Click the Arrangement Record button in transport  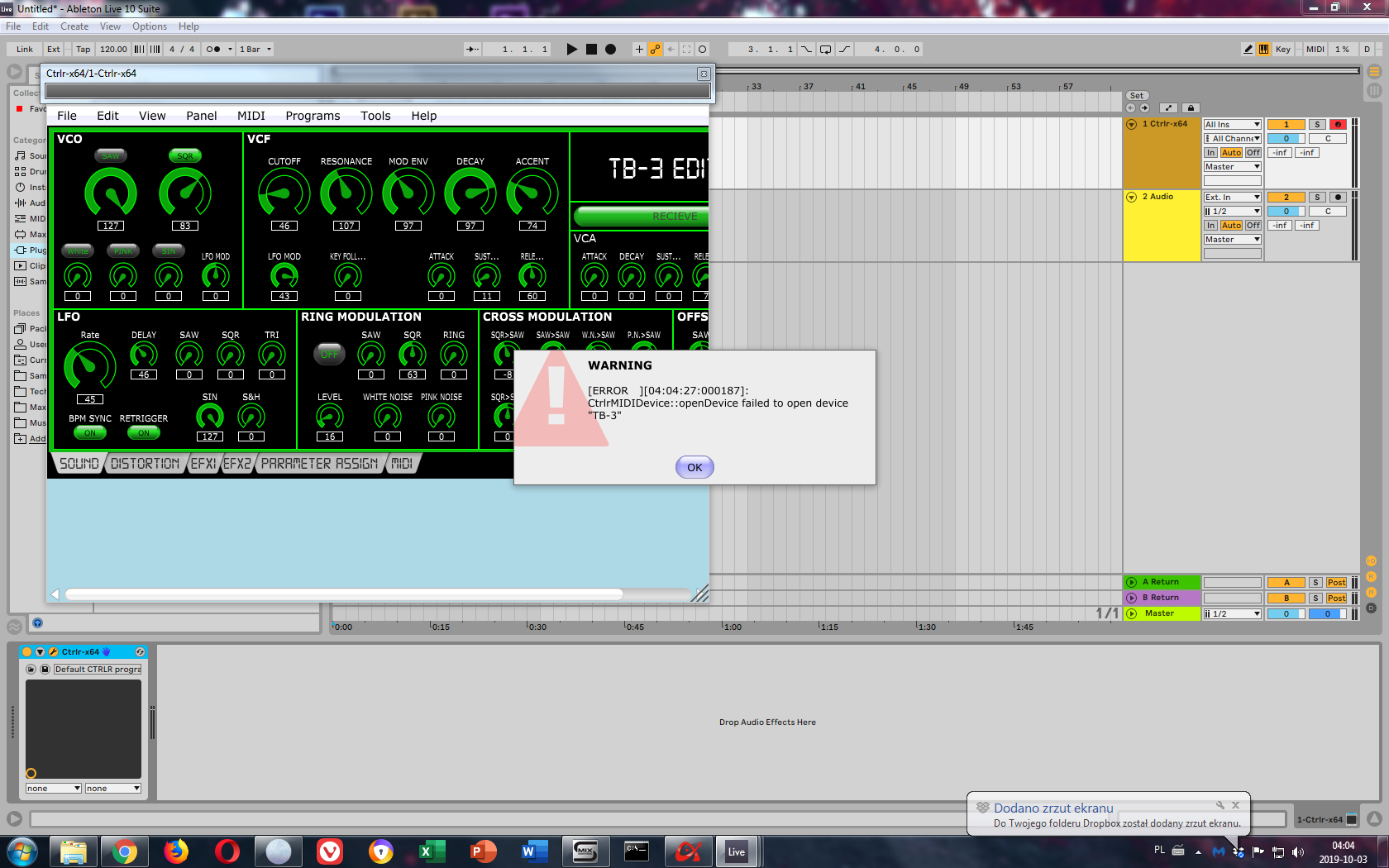tap(610, 50)
